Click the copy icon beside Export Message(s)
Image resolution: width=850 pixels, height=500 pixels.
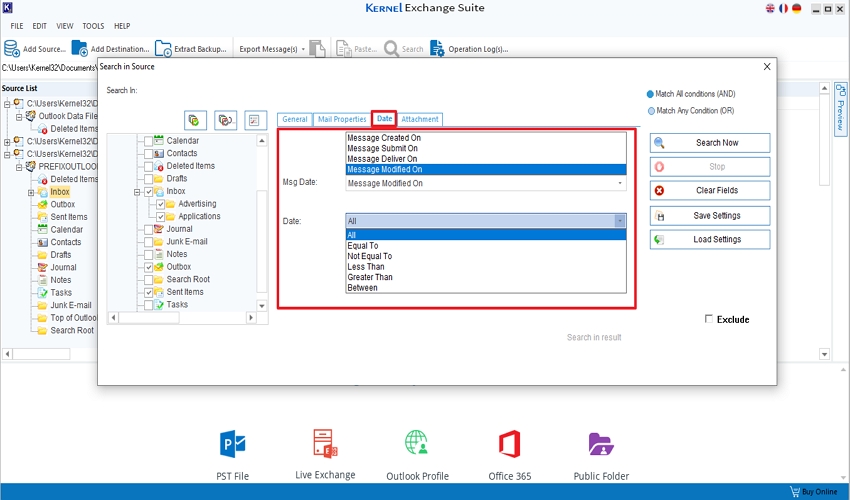317,48
